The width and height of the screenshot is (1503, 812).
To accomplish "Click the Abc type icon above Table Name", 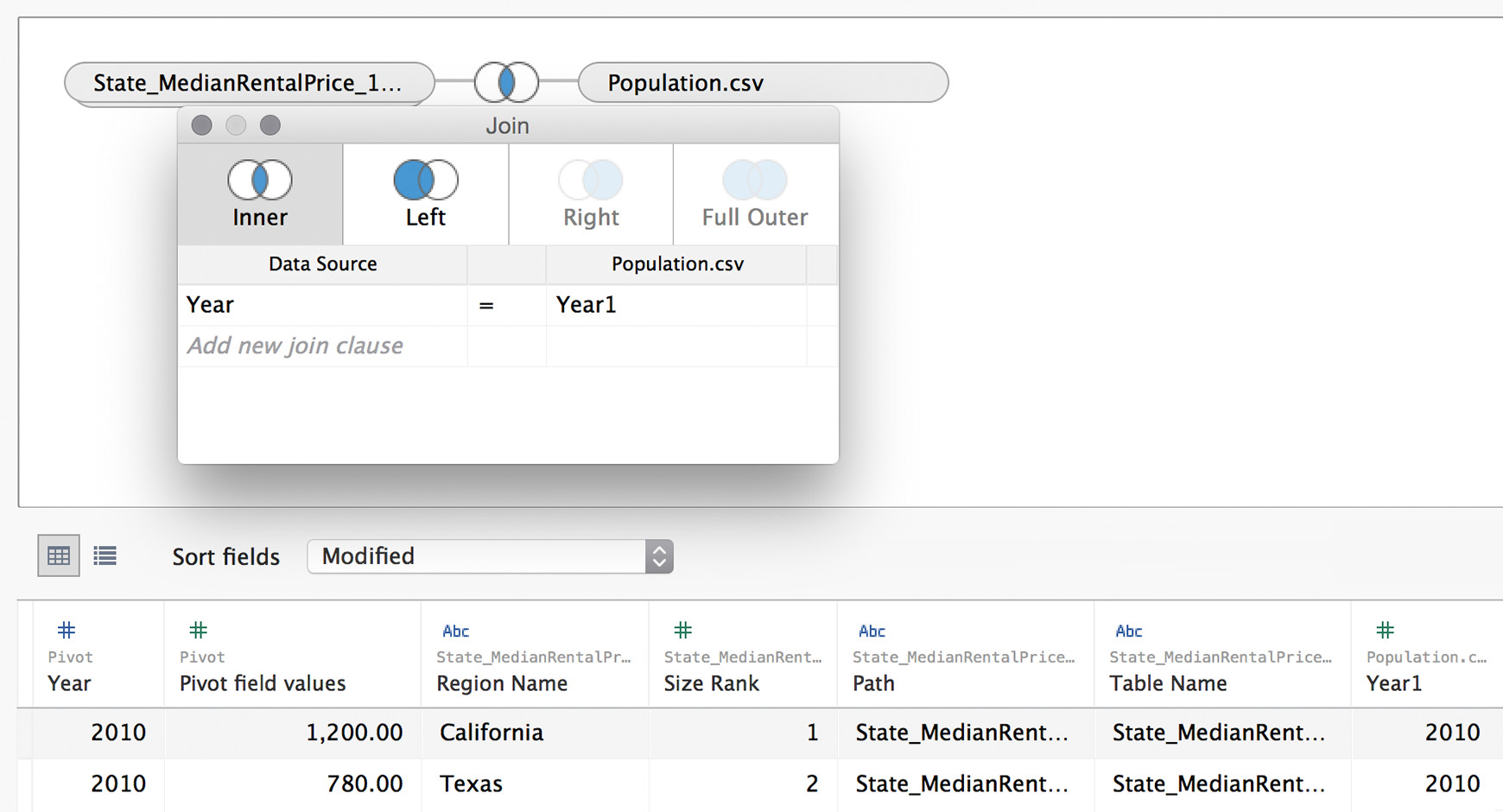I will coord(1128,631).
